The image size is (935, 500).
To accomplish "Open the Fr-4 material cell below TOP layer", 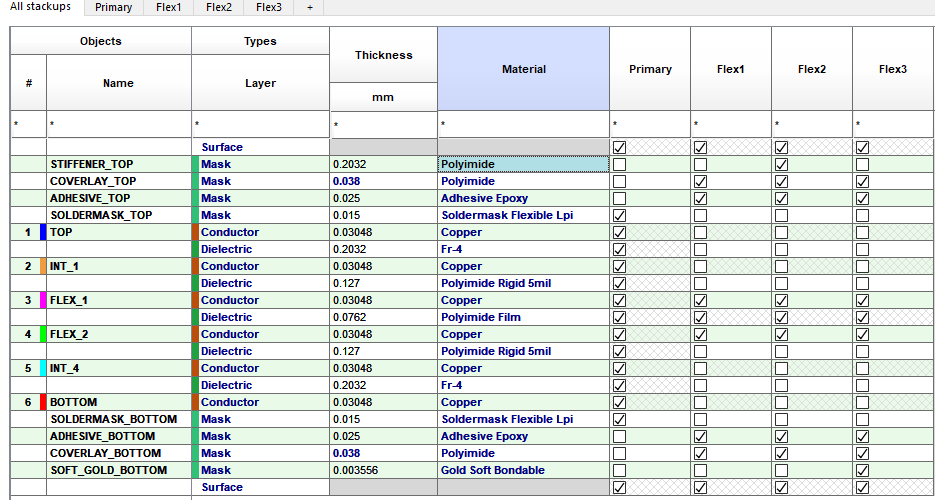I will point(523,249).
